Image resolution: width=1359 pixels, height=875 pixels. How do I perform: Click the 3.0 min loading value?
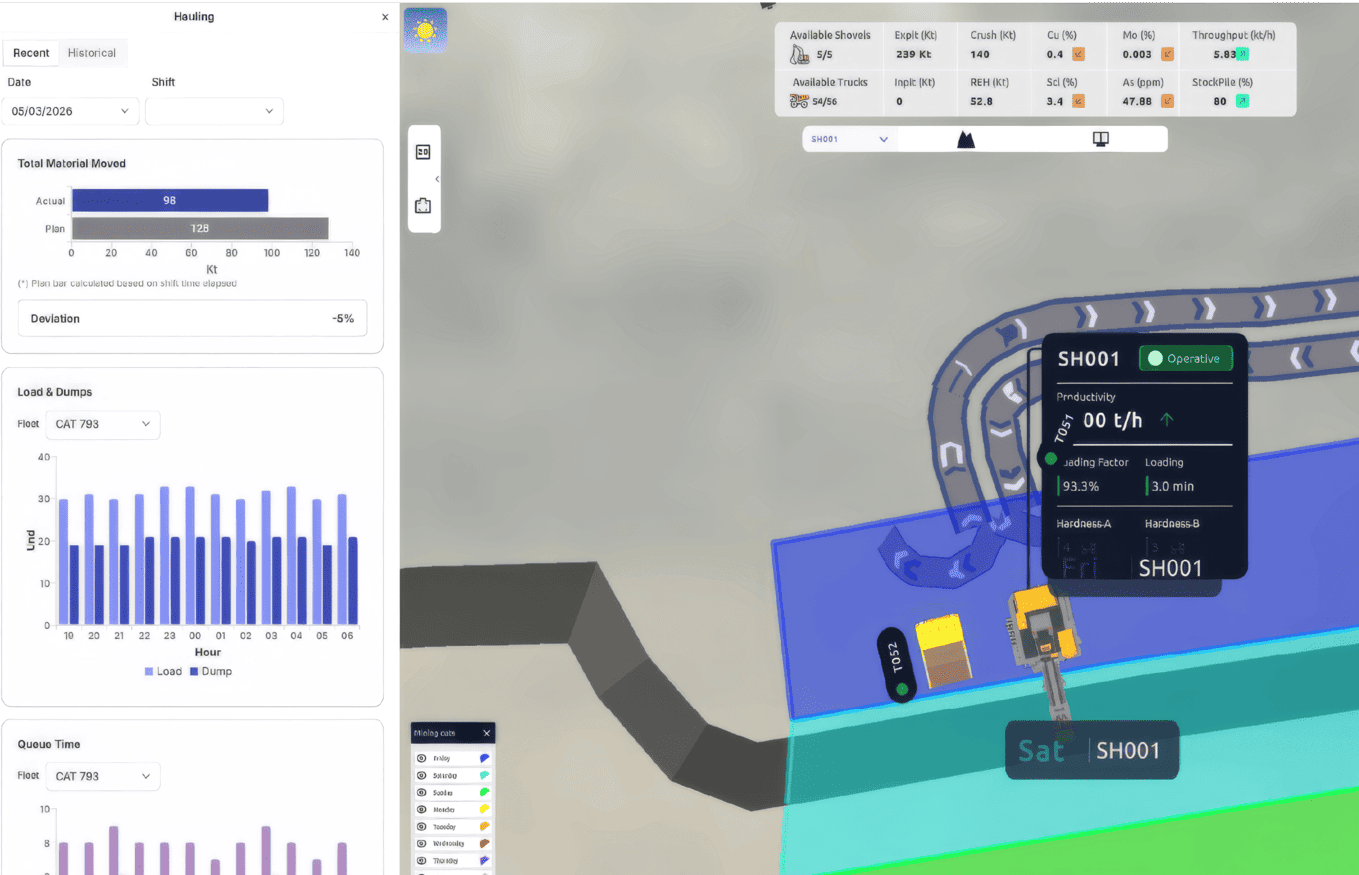(1172, 486)
